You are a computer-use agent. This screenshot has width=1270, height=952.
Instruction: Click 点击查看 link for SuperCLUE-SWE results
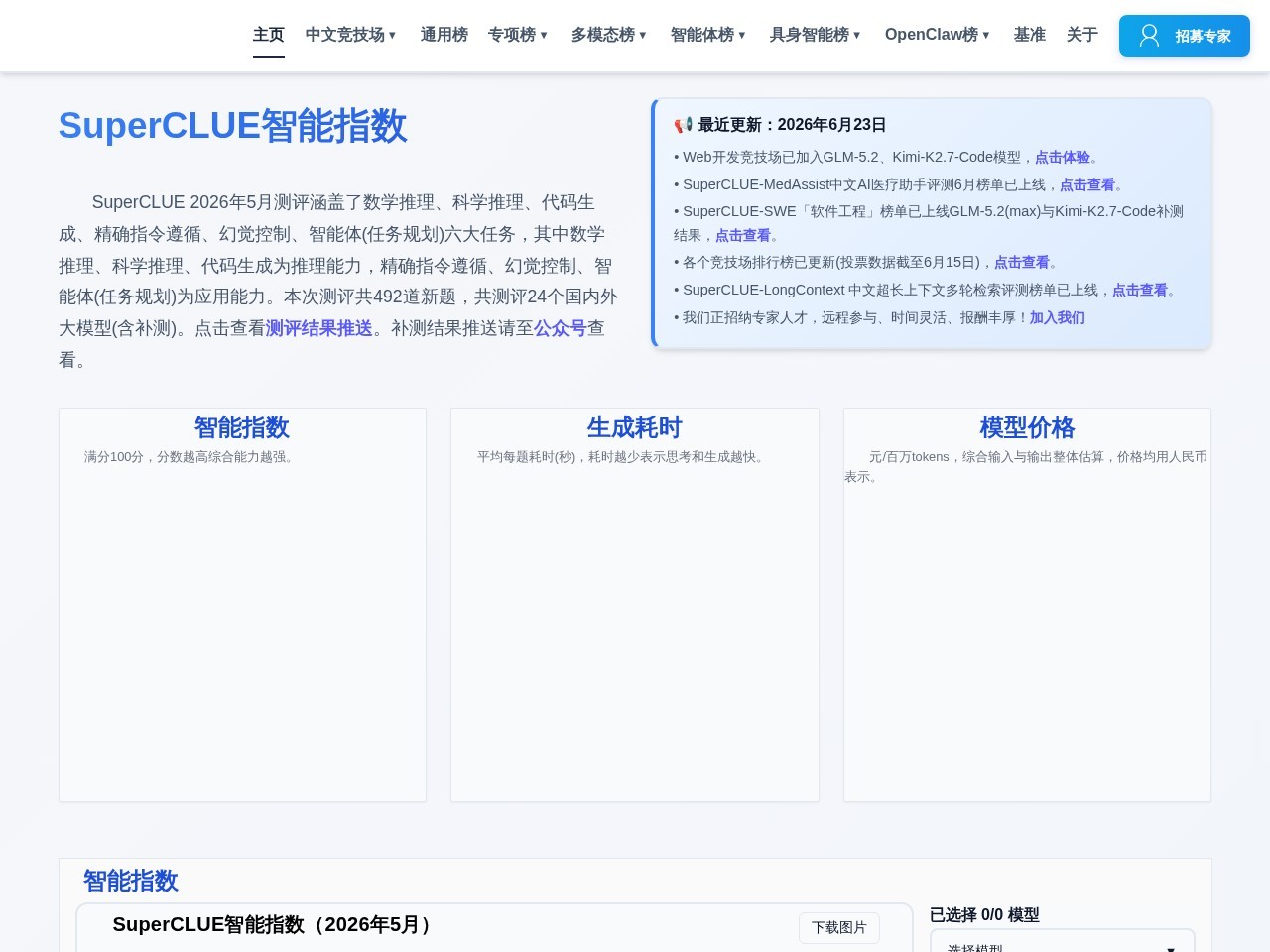tap(743, 235)
